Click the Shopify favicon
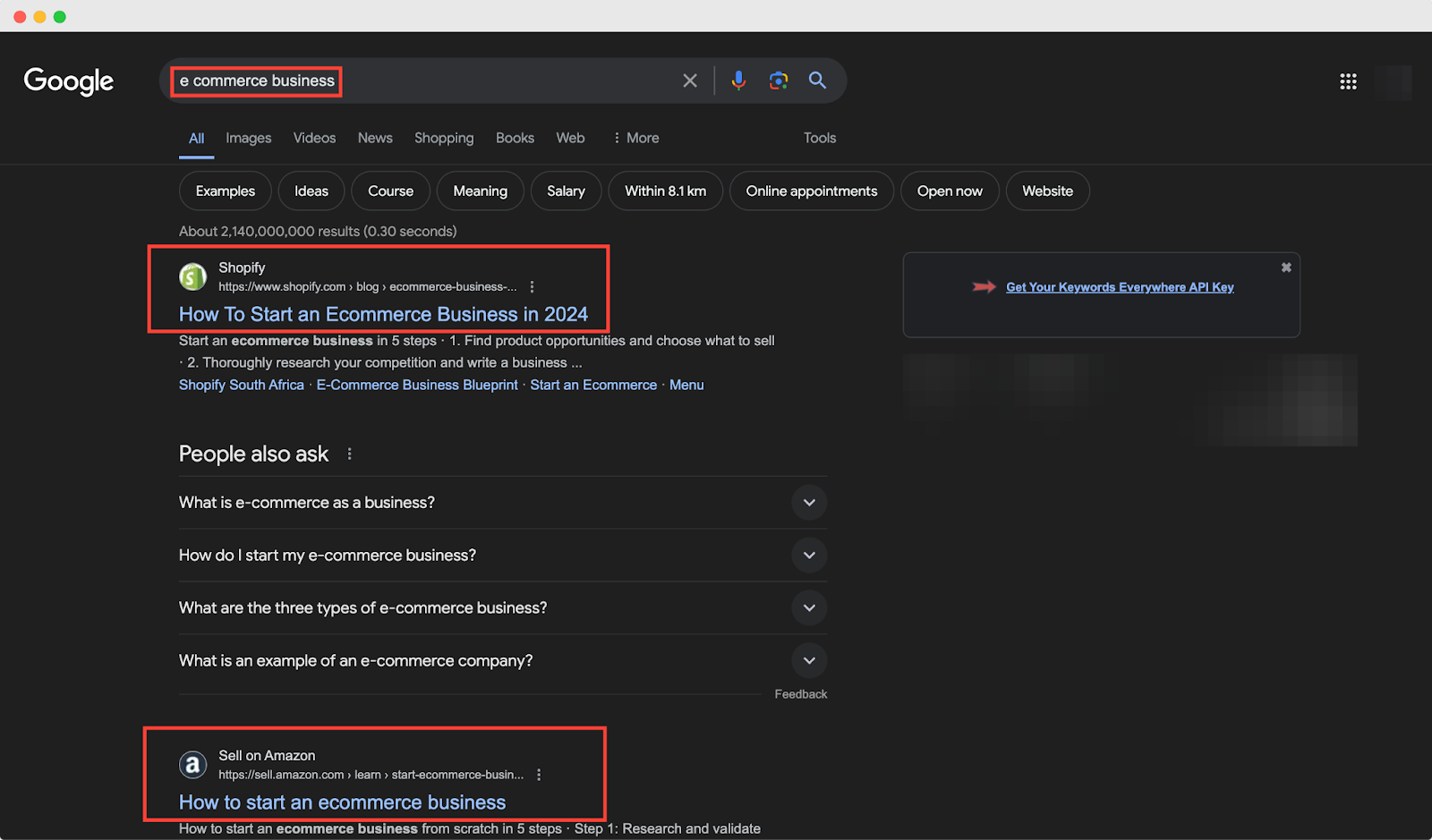This screenshot has height=840, width=1432. point(192,276)
